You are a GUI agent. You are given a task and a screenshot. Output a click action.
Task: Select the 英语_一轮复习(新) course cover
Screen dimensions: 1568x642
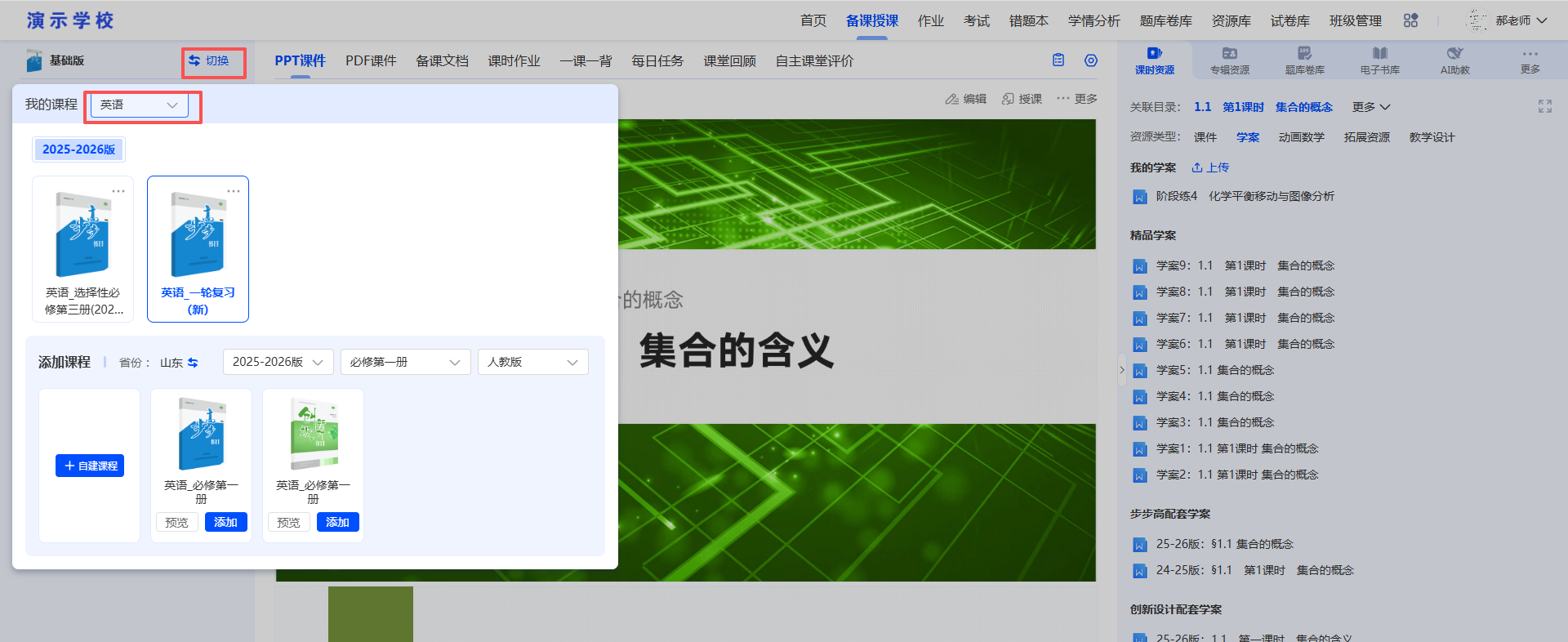click(x=198, y=235)
